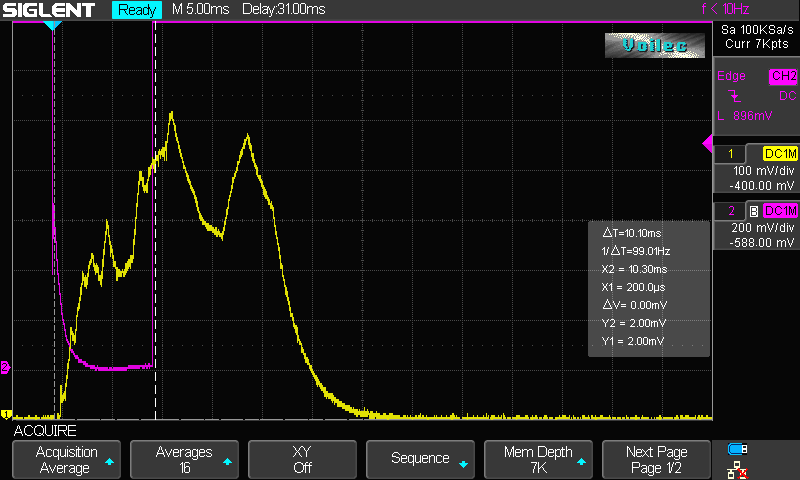Click the Curr 7Kpts memory readout
800x480 pixels.
(757, 44)
